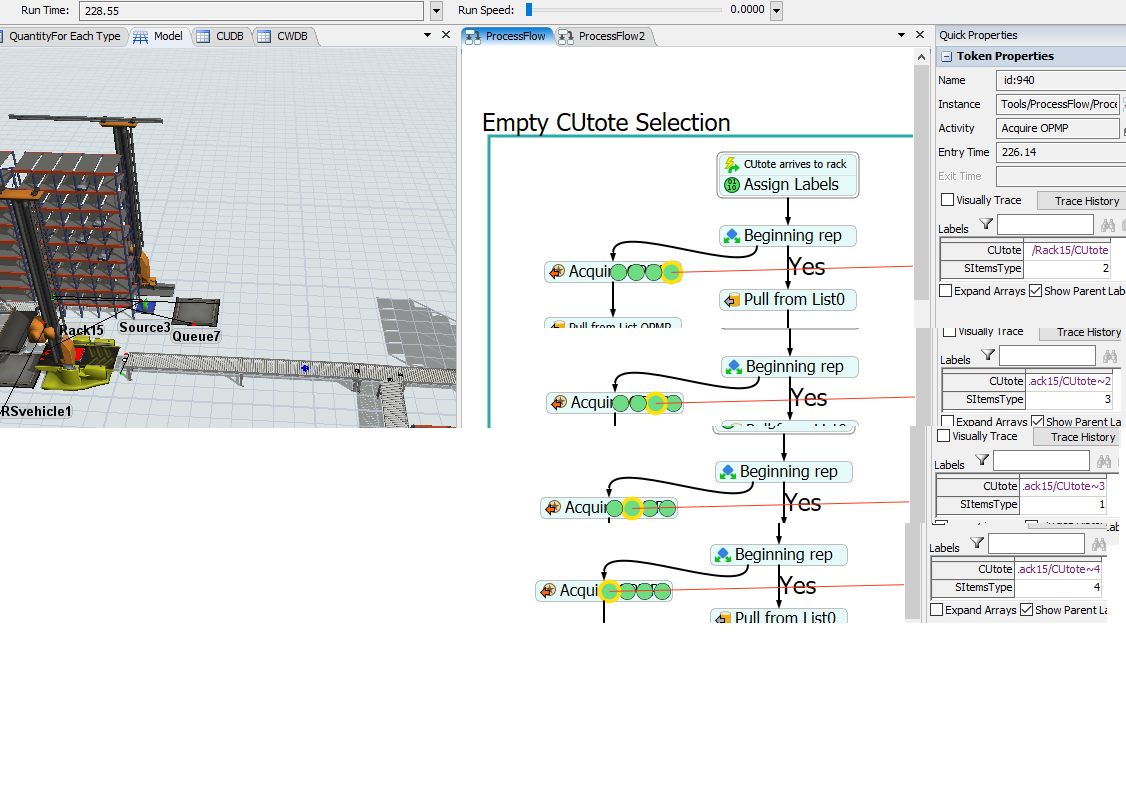Click the token Name field showing id:940
1126x811 pixels.
1060,79
